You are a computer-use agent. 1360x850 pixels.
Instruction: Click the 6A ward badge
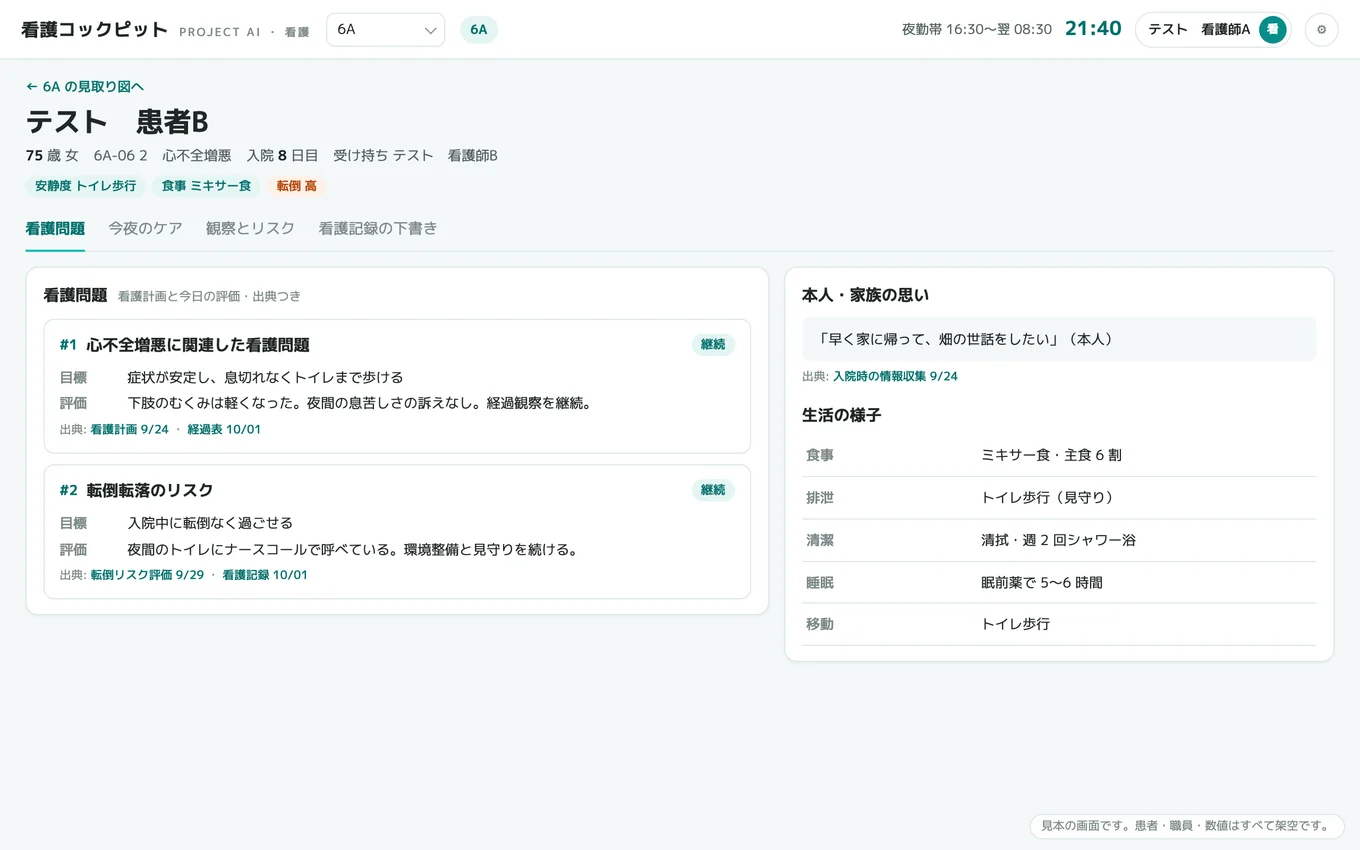[479, 30]
